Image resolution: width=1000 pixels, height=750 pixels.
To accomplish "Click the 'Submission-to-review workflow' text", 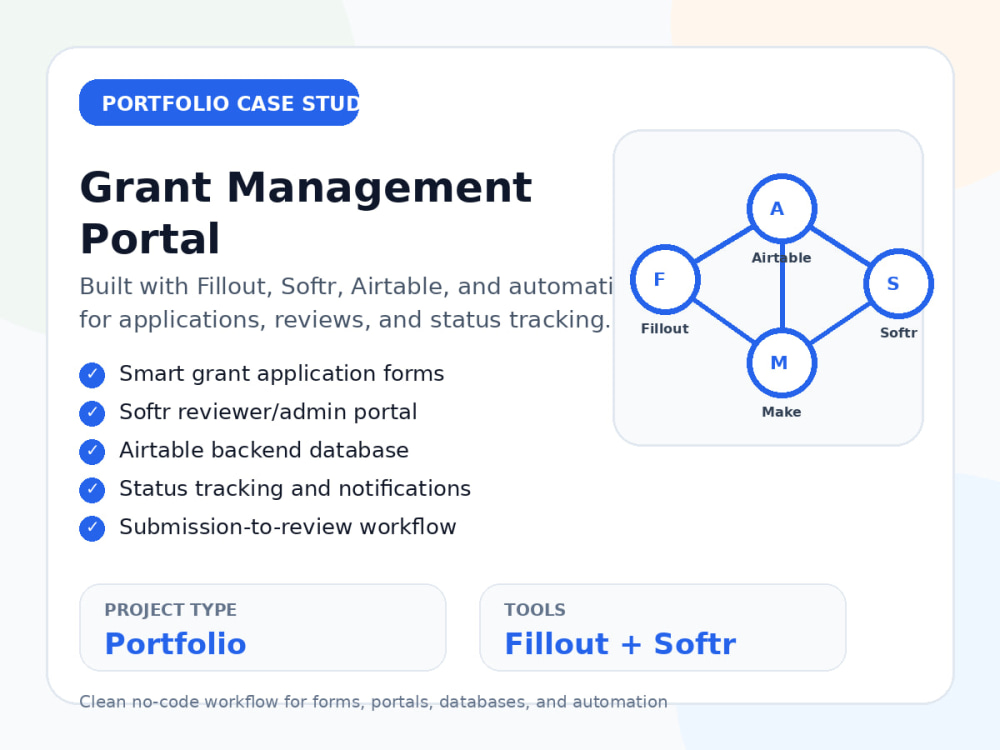I will pyautogui.click(x=288, y=527).
